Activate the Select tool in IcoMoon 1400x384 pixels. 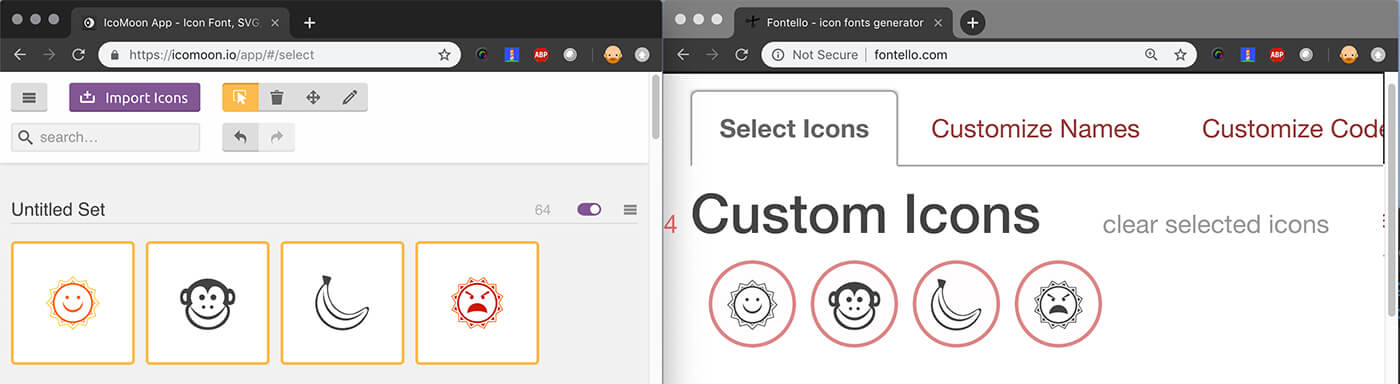tap(240, 97)
